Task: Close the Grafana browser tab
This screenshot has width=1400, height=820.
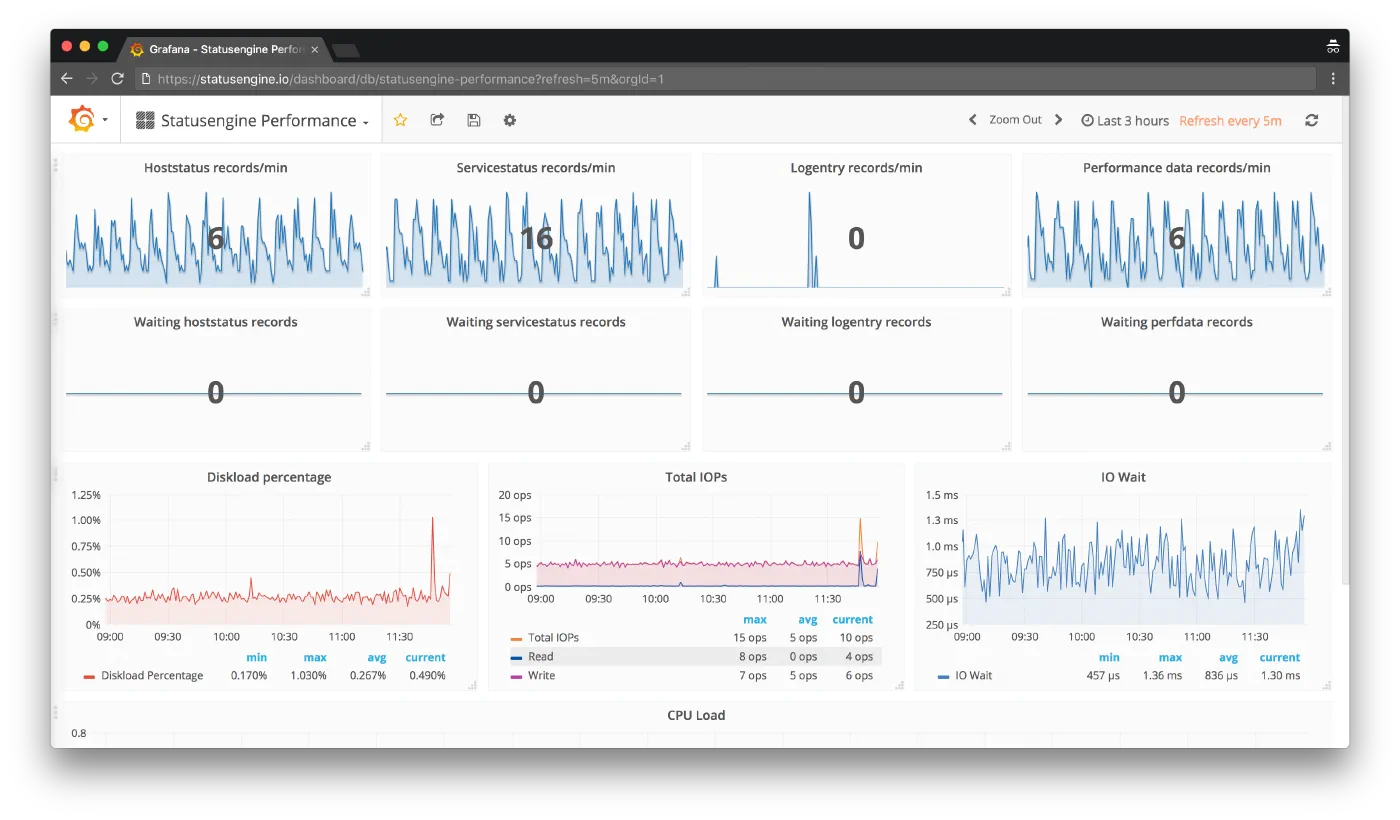Action: (315, 49)
